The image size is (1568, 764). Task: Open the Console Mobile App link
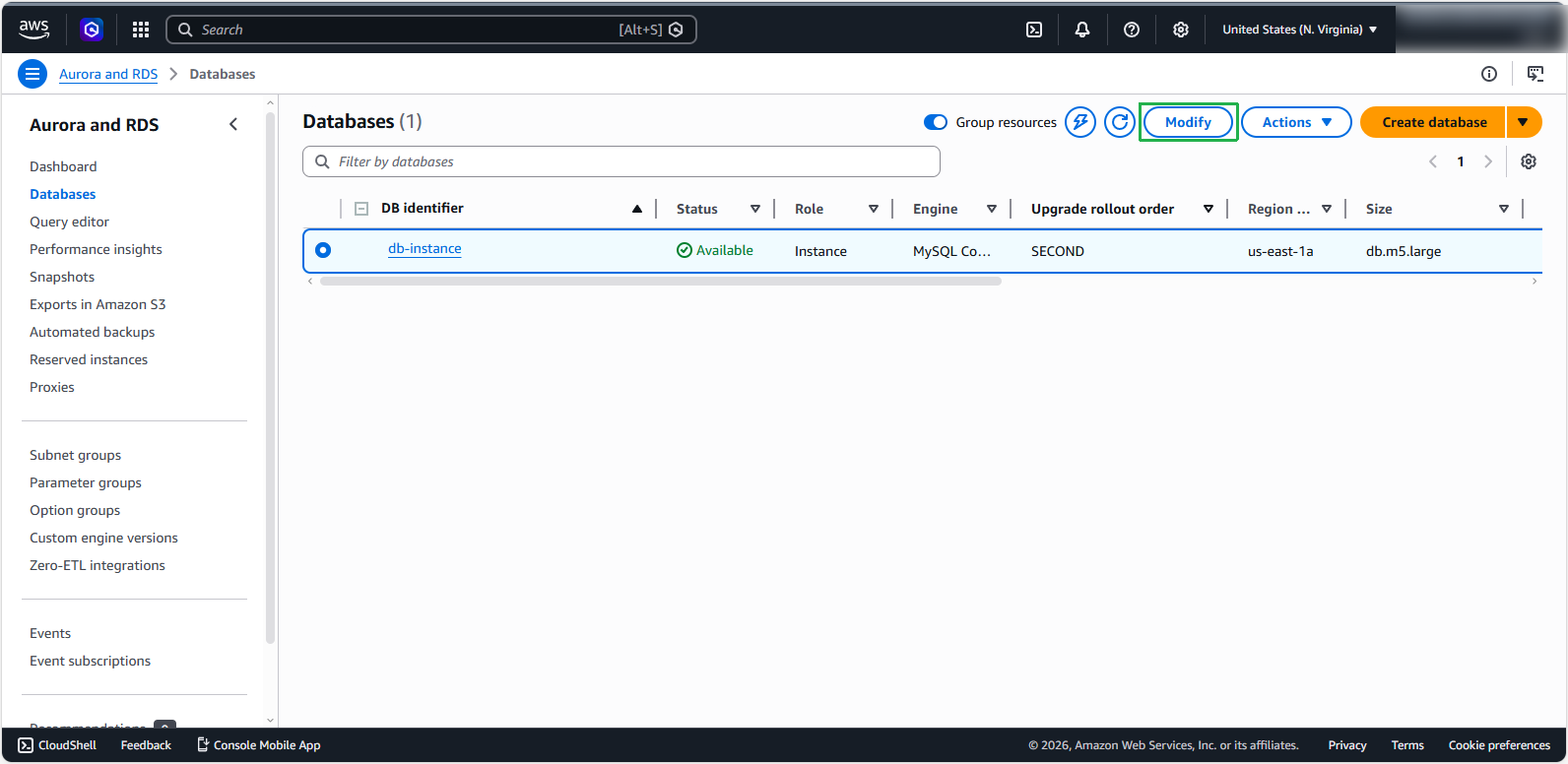pos(259,745)
